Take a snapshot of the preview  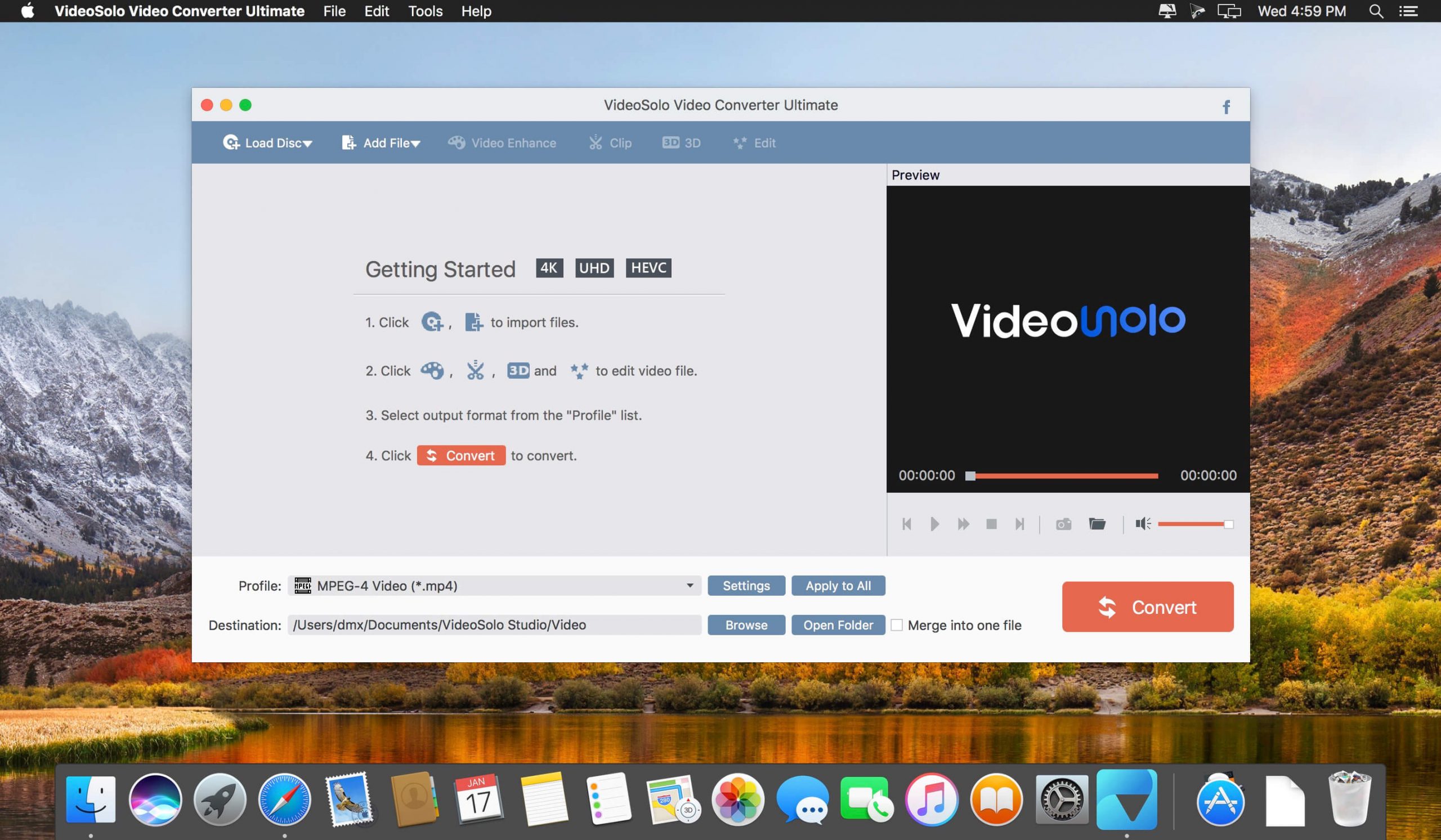click(x=1063, y=524)
